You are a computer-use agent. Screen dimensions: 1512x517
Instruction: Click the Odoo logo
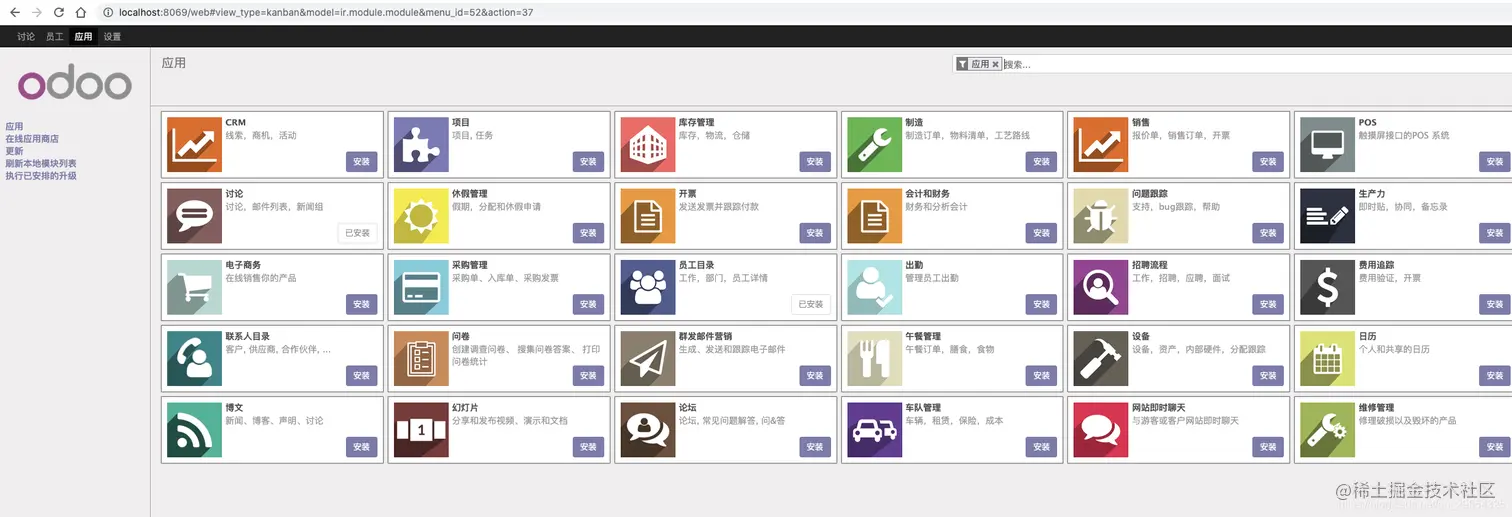(75, 85)
